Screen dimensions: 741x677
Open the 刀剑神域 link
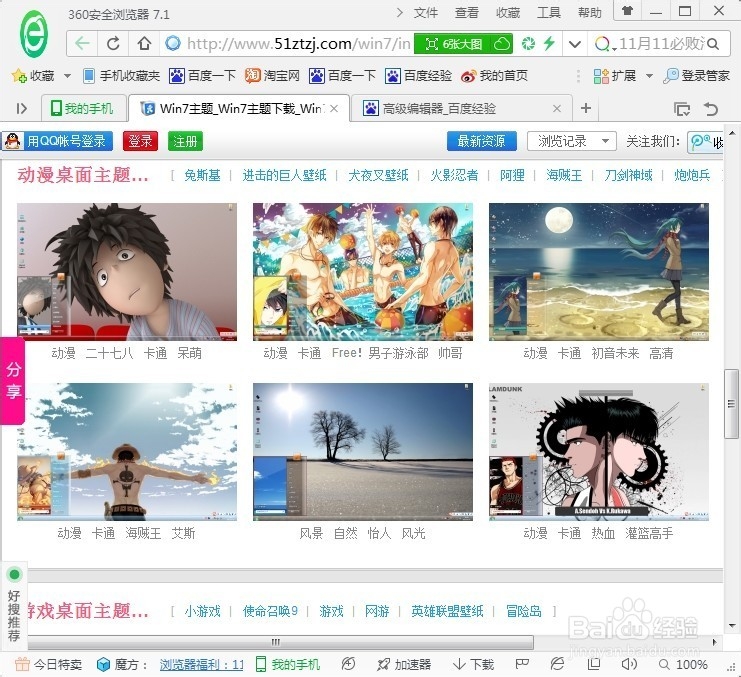[628, 175]
